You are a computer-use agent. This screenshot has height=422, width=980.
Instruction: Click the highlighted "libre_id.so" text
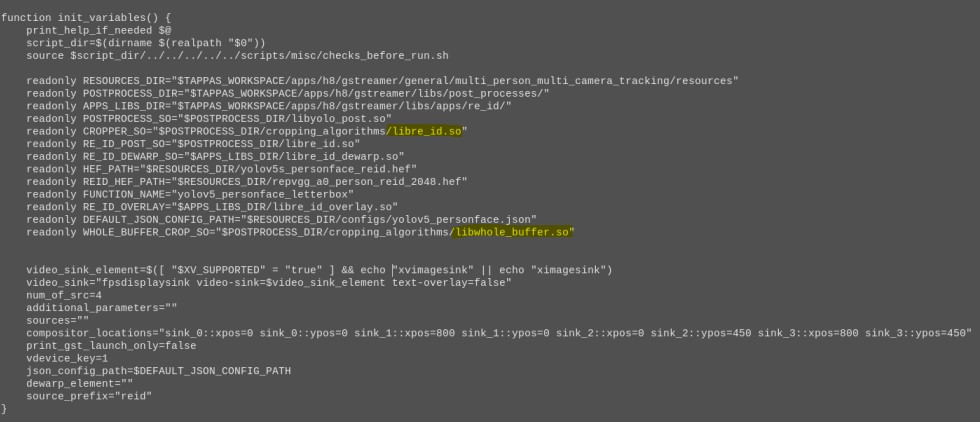pos(427,130)
